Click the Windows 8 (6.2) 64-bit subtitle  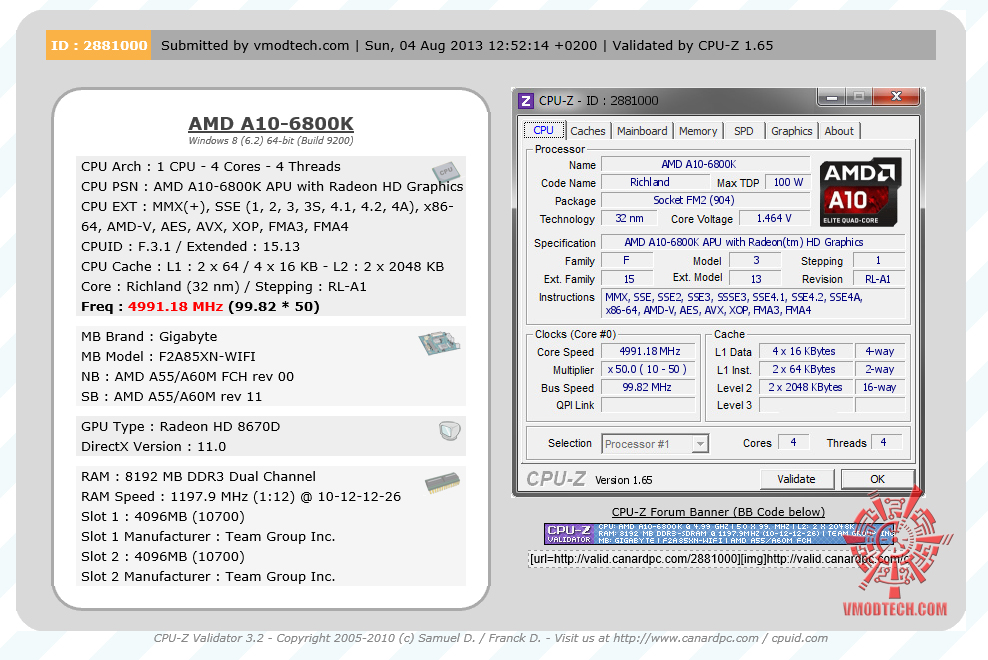click(271, 141)
